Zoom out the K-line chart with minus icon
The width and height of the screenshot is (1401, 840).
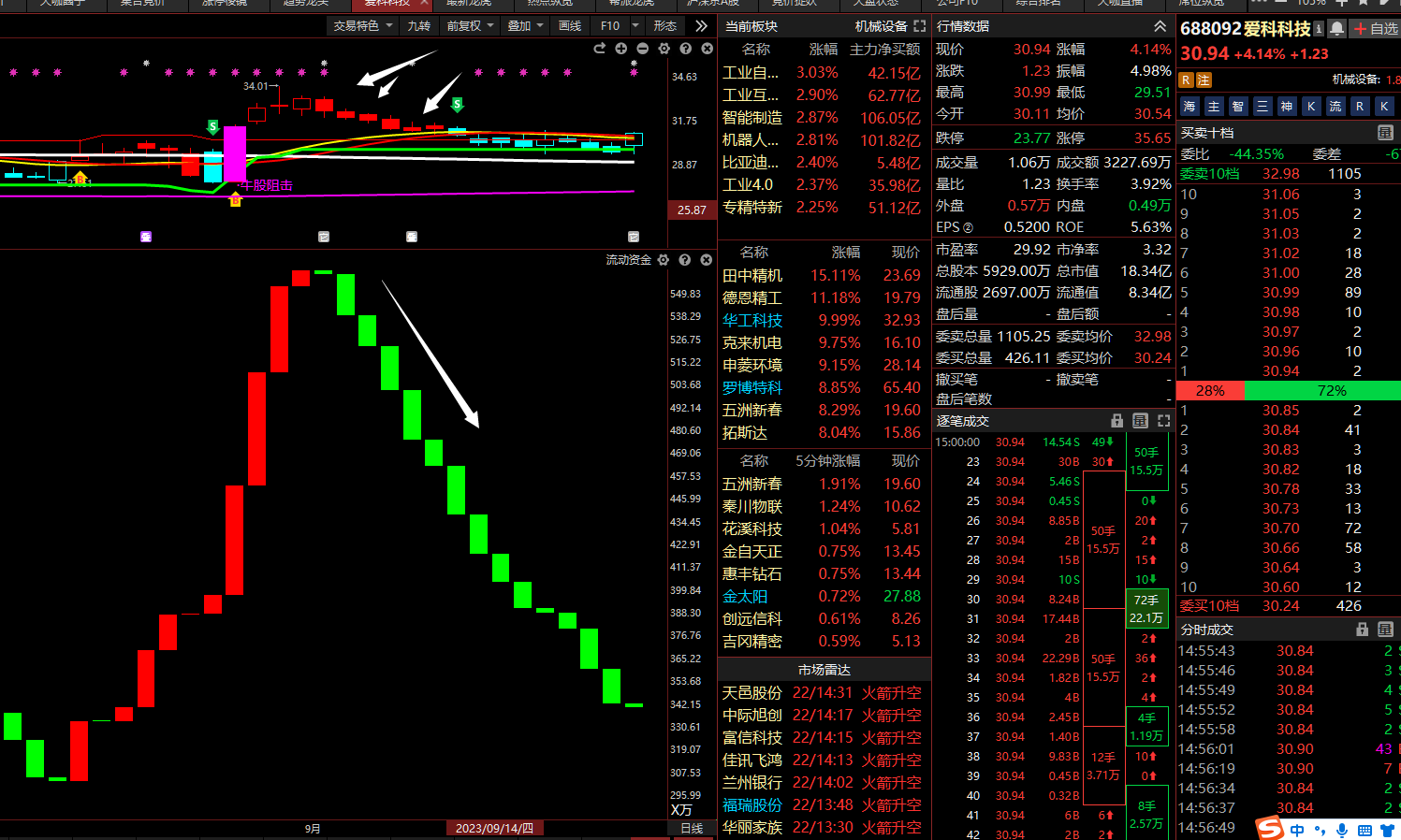[643, 49]
